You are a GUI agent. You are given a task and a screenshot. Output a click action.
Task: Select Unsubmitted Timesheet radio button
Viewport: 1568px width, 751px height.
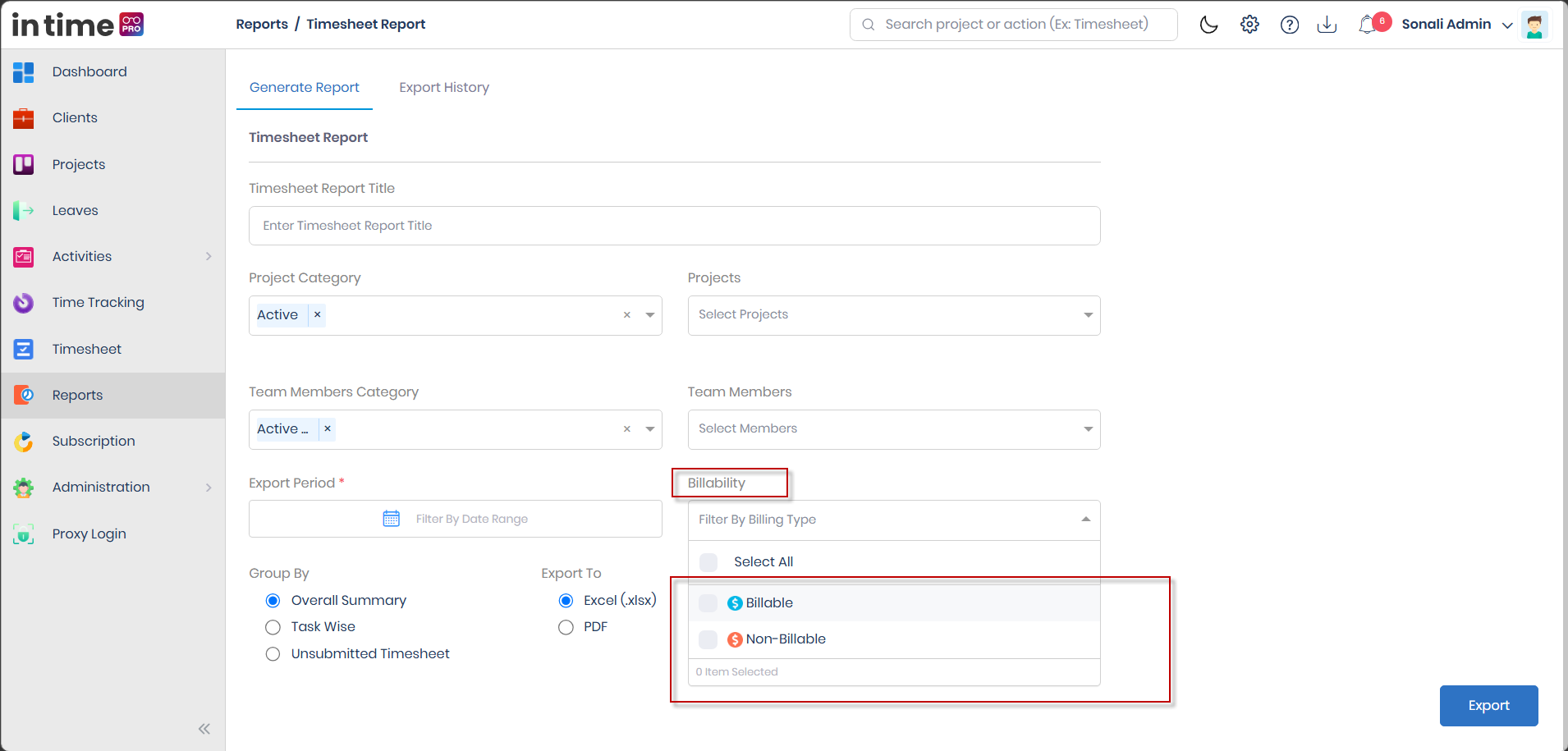pyautogui.click(x=273, y=654)
